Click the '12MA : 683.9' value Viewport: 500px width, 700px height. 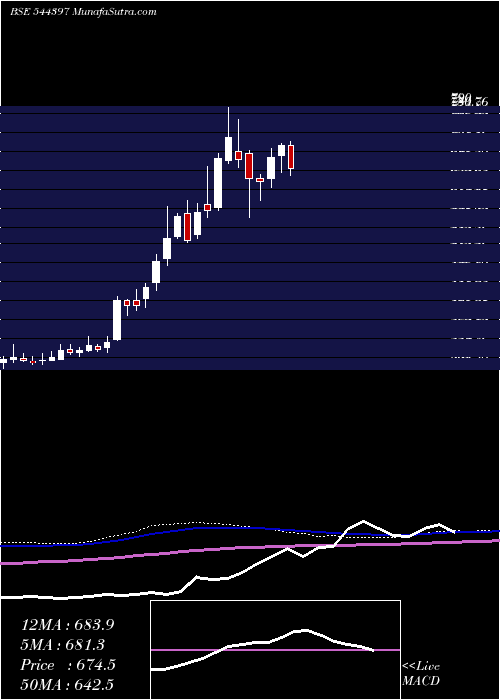pyautogui.click(x=67, y=625)
